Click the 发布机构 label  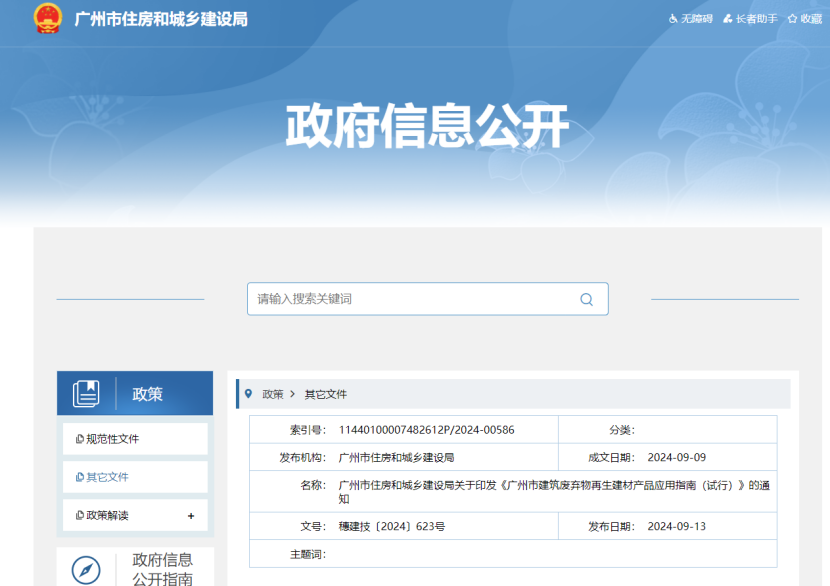(x=302, y=457)
